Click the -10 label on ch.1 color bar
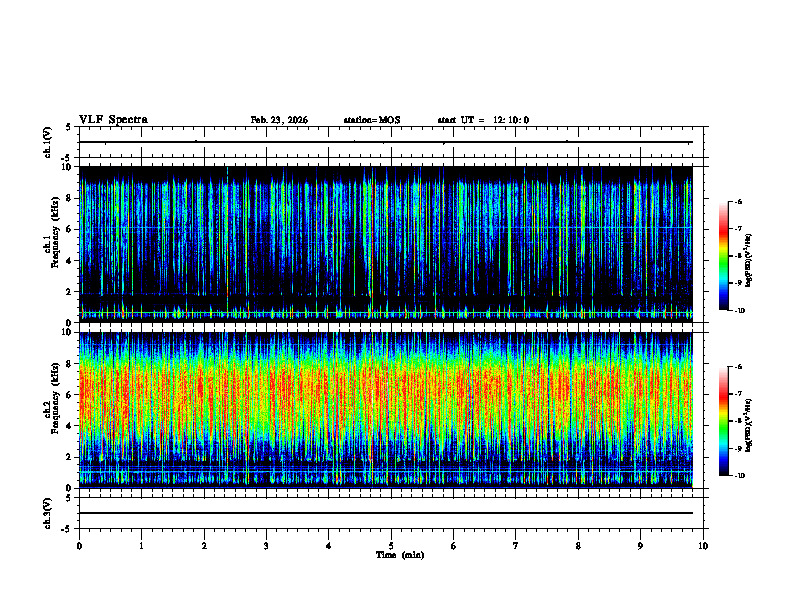The image size is (792, 612). coord(739,311)
